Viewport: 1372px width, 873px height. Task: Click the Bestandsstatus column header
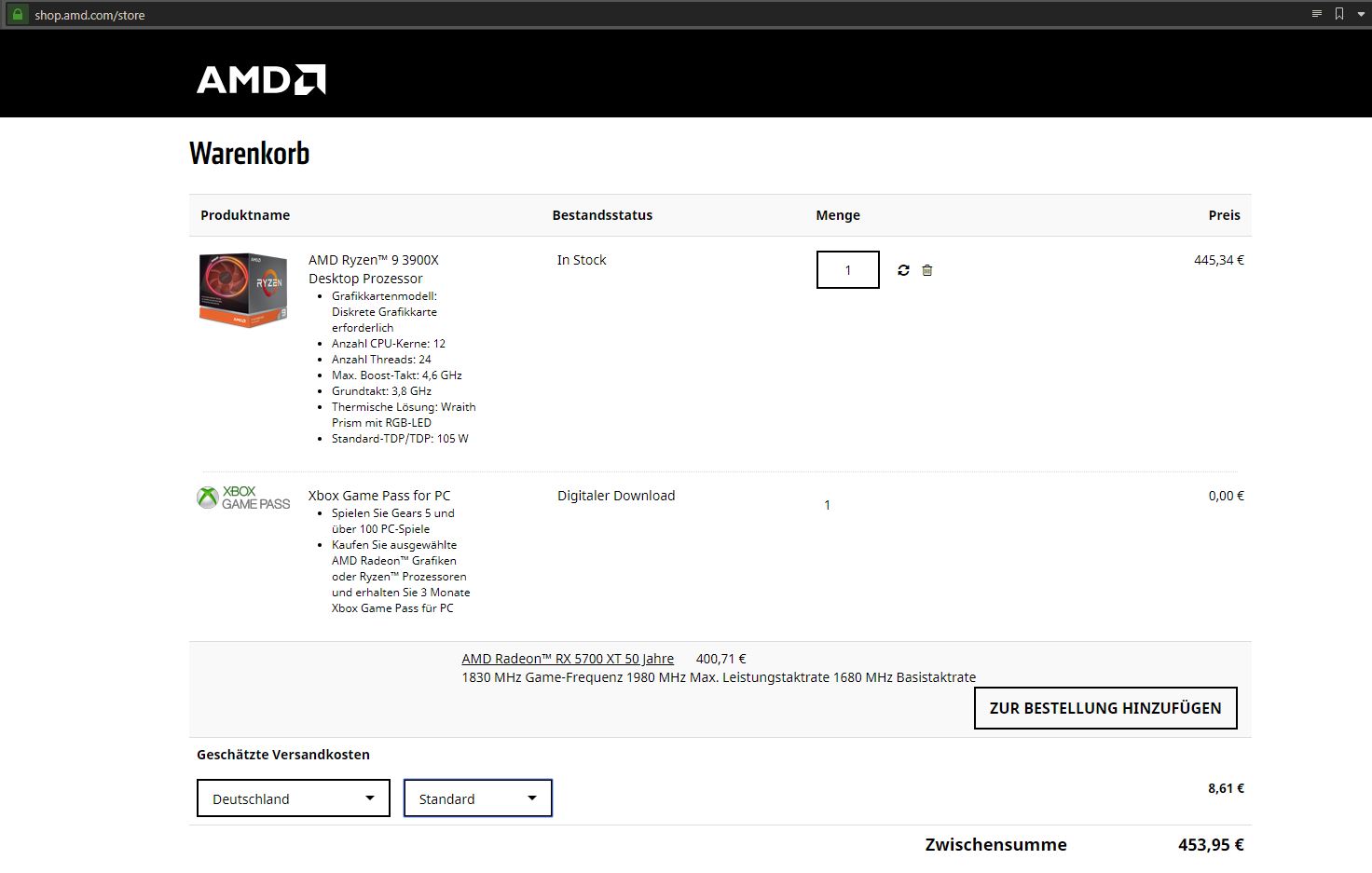(x=602, y=215)
